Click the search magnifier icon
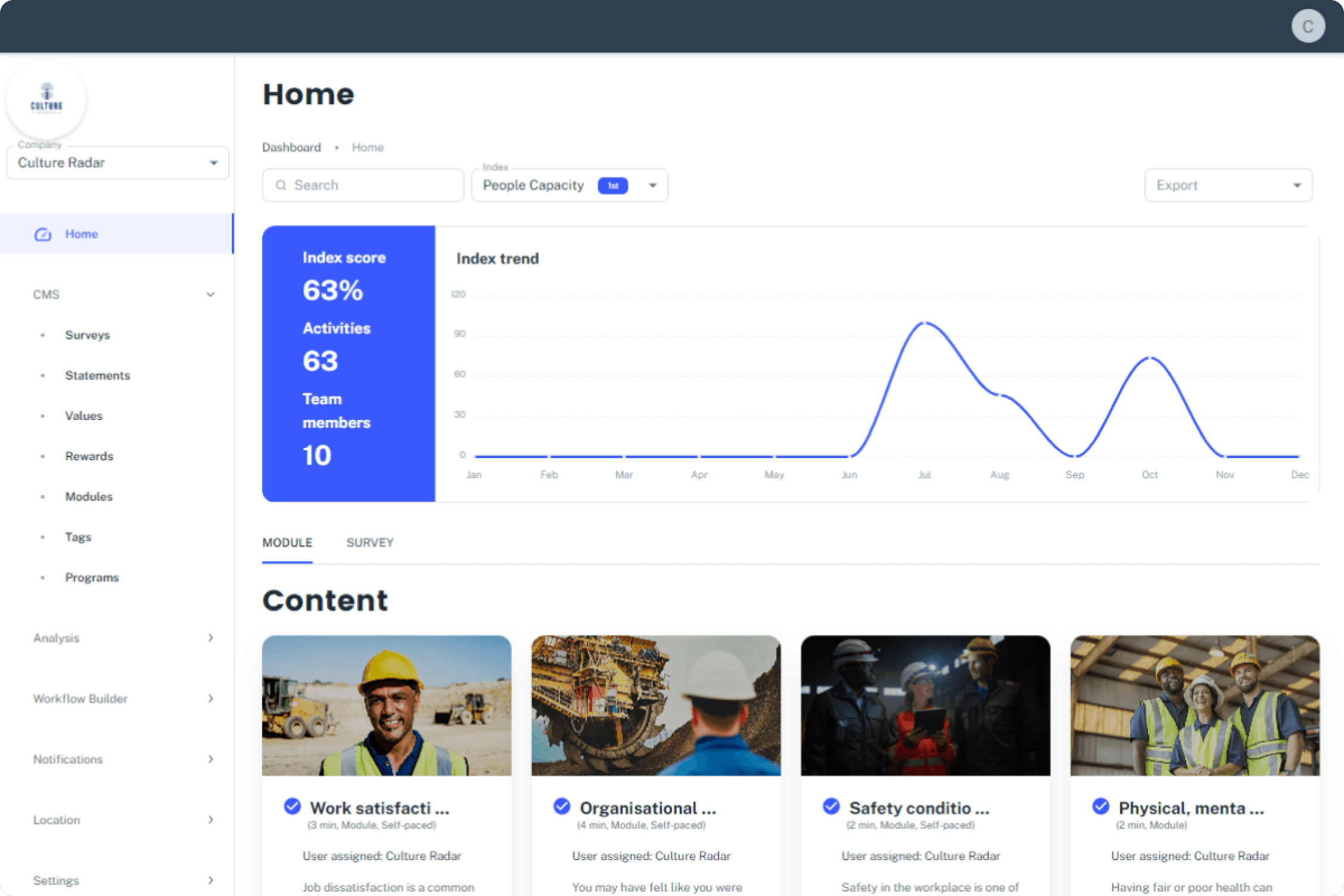 point(281,185)
